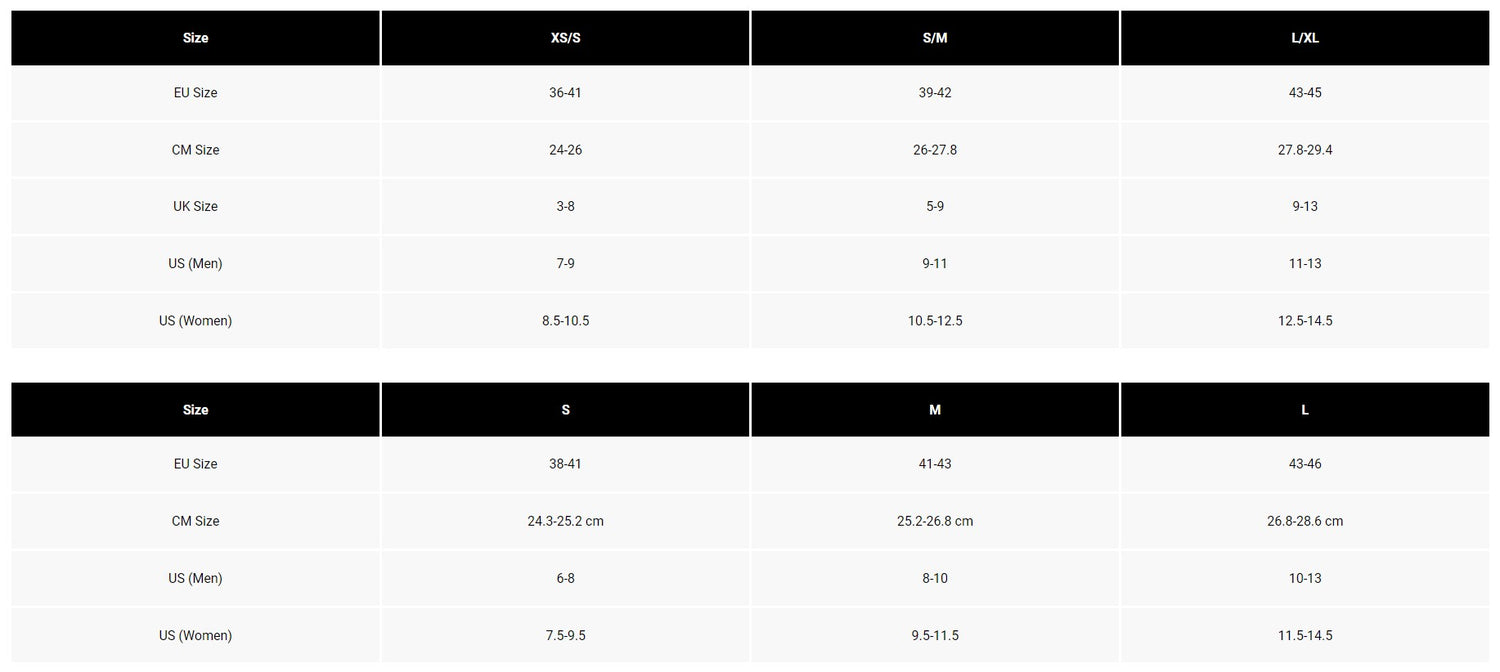Select the 24.3-25.2 cm cell

[x=565, y=521]
